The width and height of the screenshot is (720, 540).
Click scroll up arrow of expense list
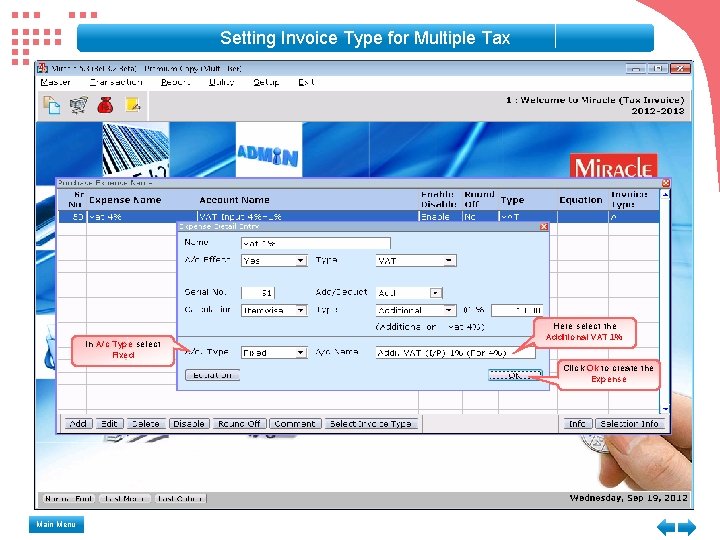[x=665, y=195]
